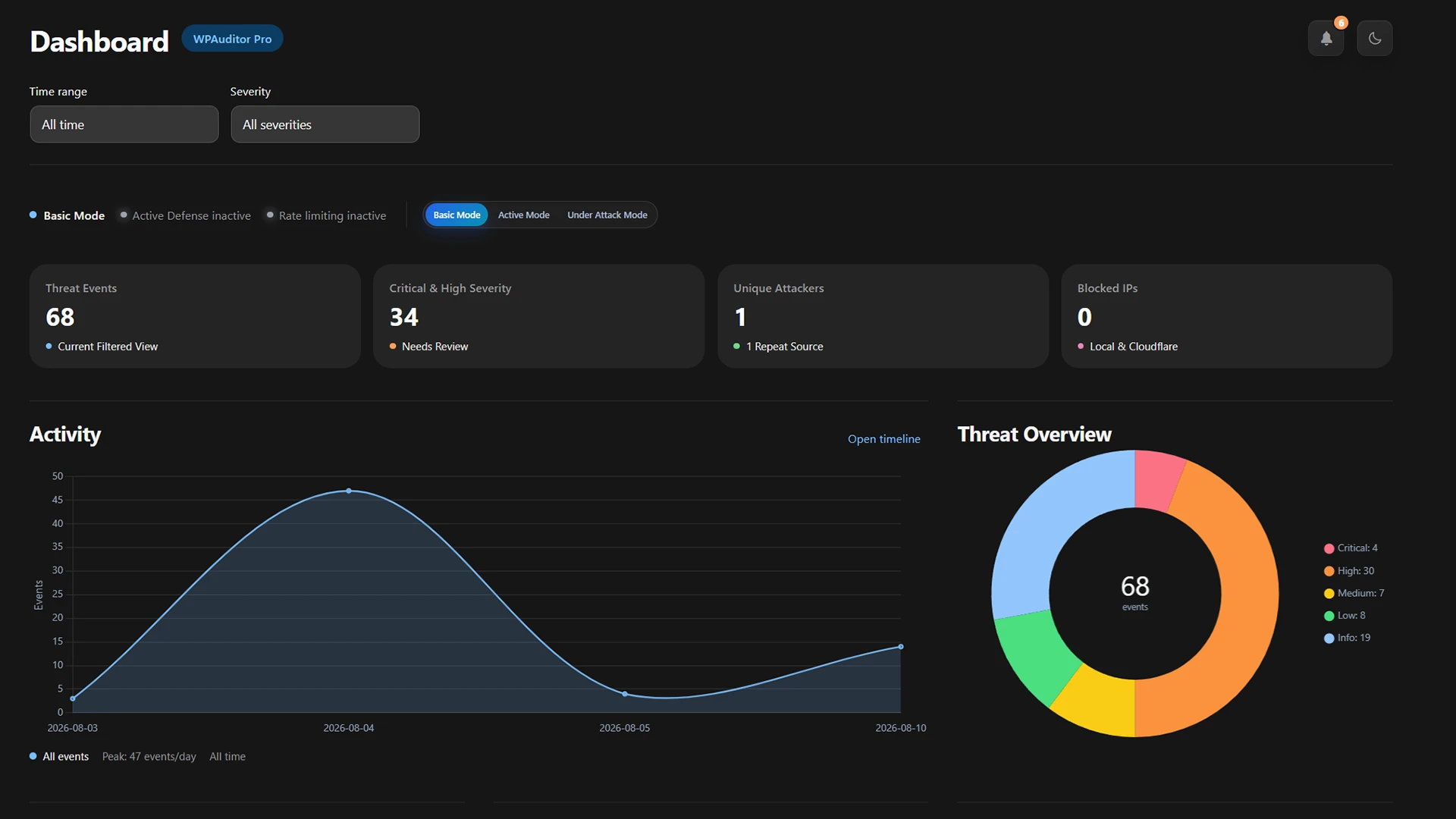Open the Unique Attackers card
The width and height of the screenshot is (1456, 819).
(883, 316)
